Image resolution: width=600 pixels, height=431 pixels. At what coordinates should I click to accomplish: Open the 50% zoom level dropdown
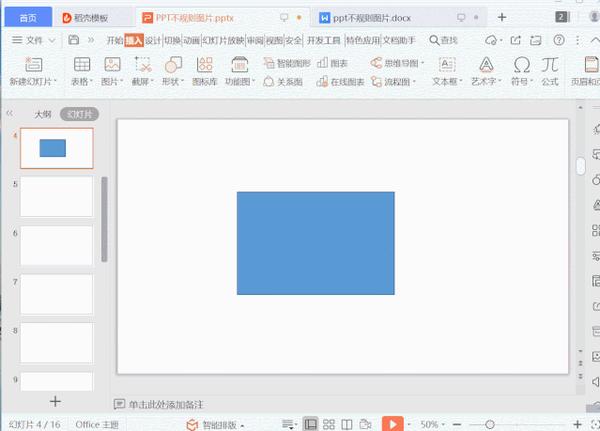pyautogui.click(x=432, y=424)
